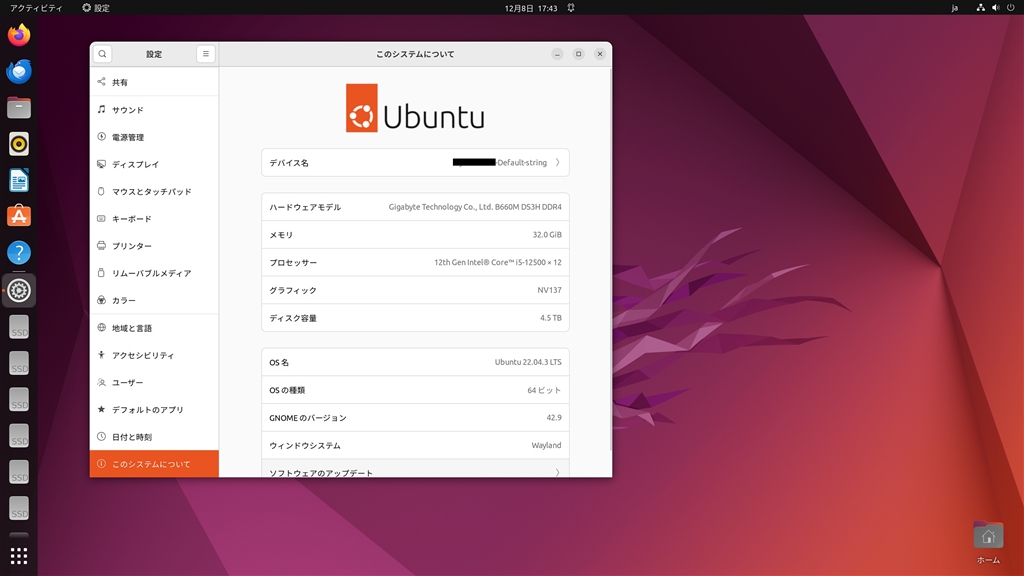Select このシステムについて in sidebar
This screenshot has width=1024, height=576.
point(154,464)
